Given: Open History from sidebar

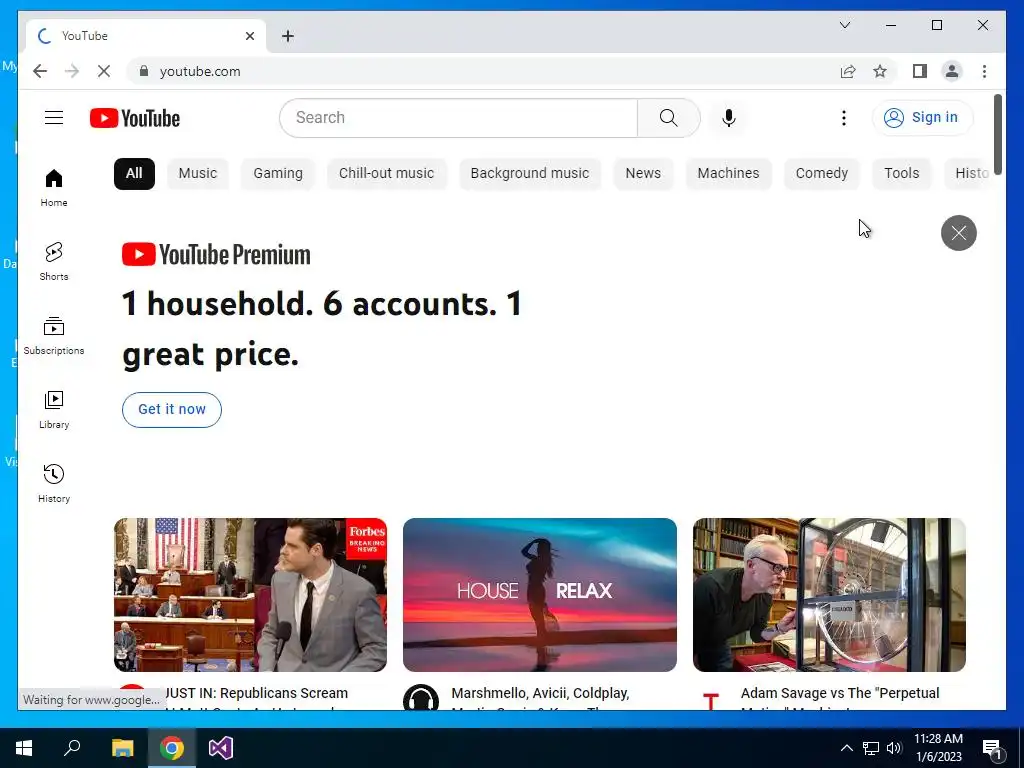Looking at the screenshot, I should pos(54,484).
